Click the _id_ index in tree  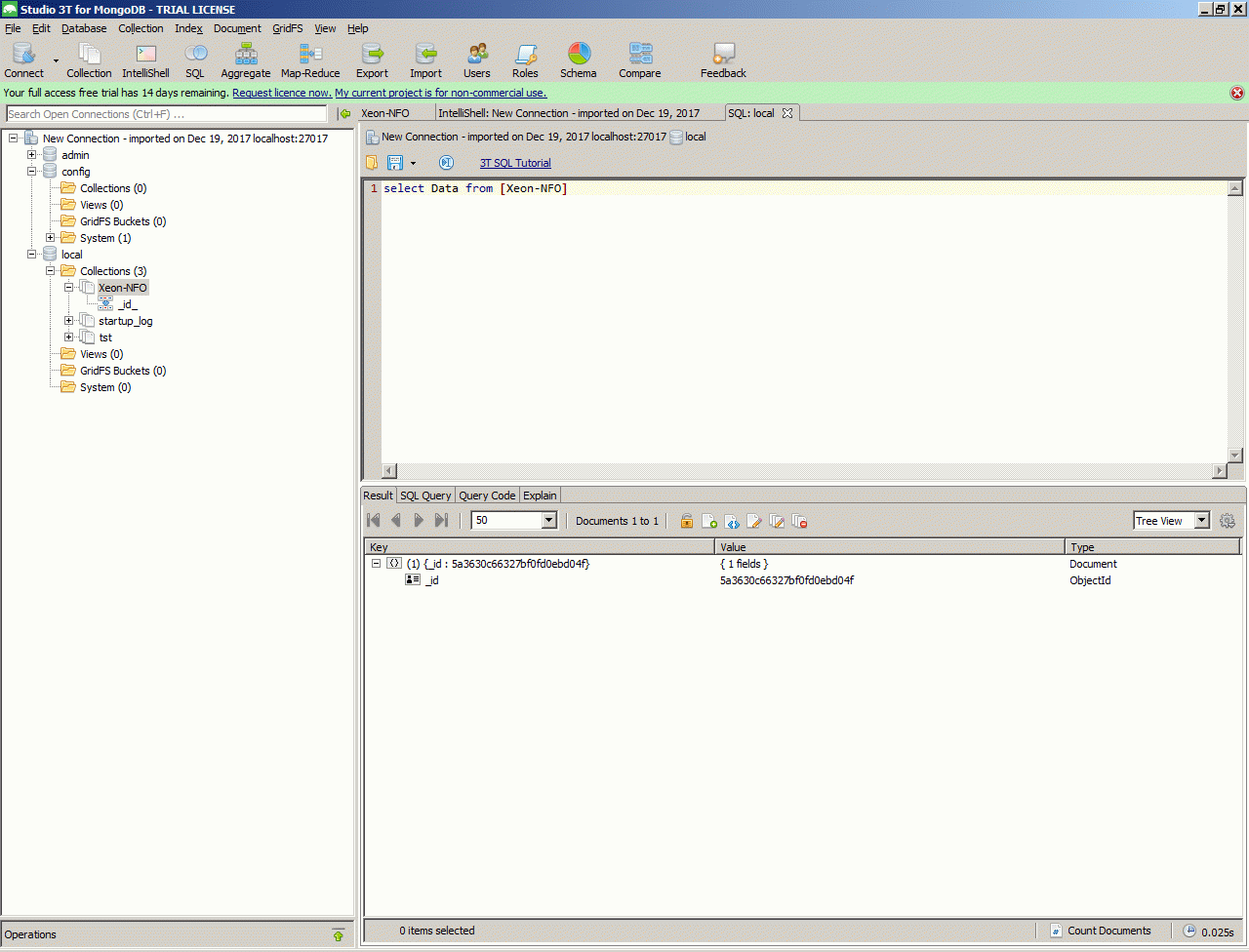(127, 304)
